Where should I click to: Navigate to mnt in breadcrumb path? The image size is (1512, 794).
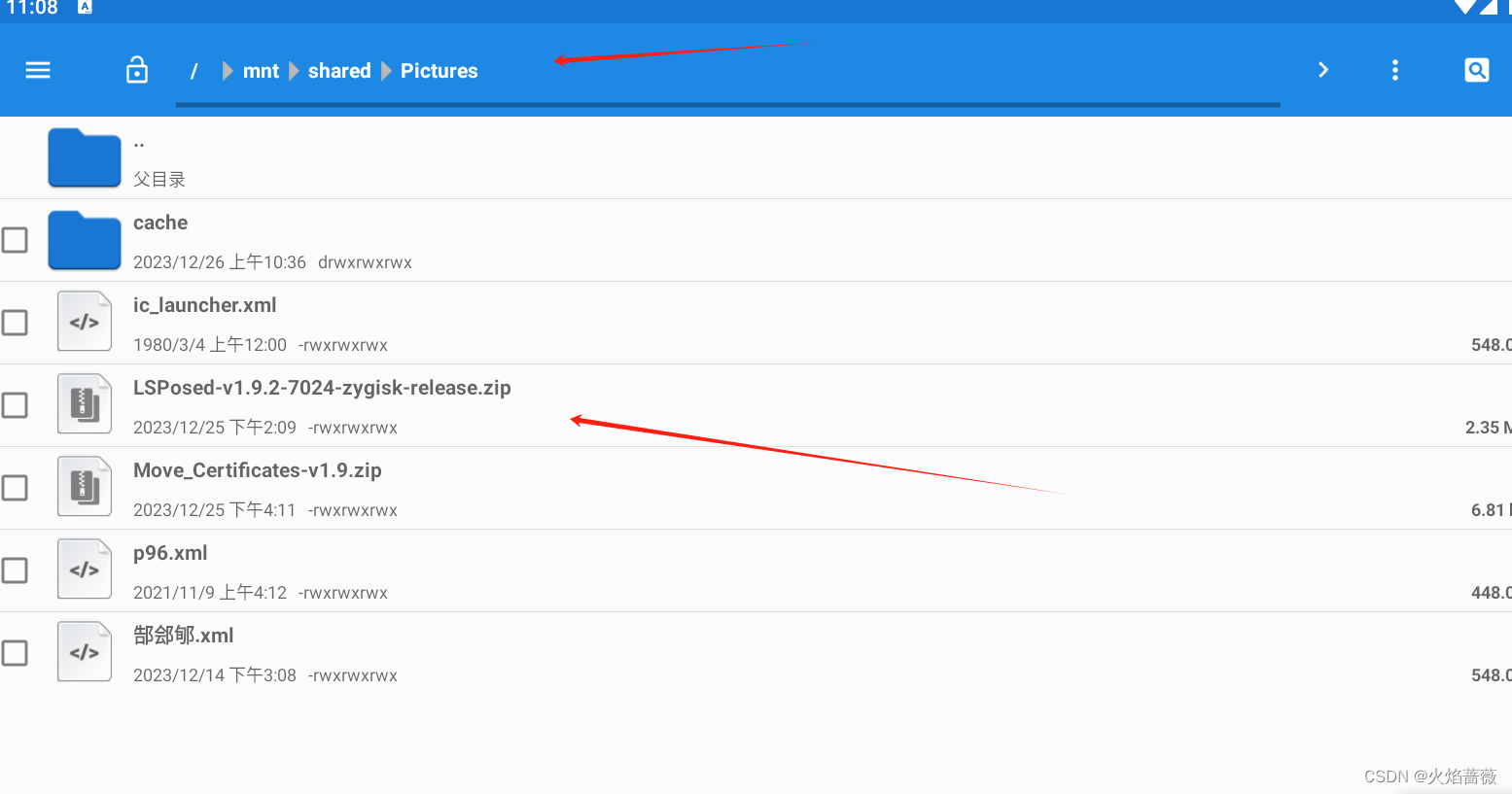tap(261, 71)
